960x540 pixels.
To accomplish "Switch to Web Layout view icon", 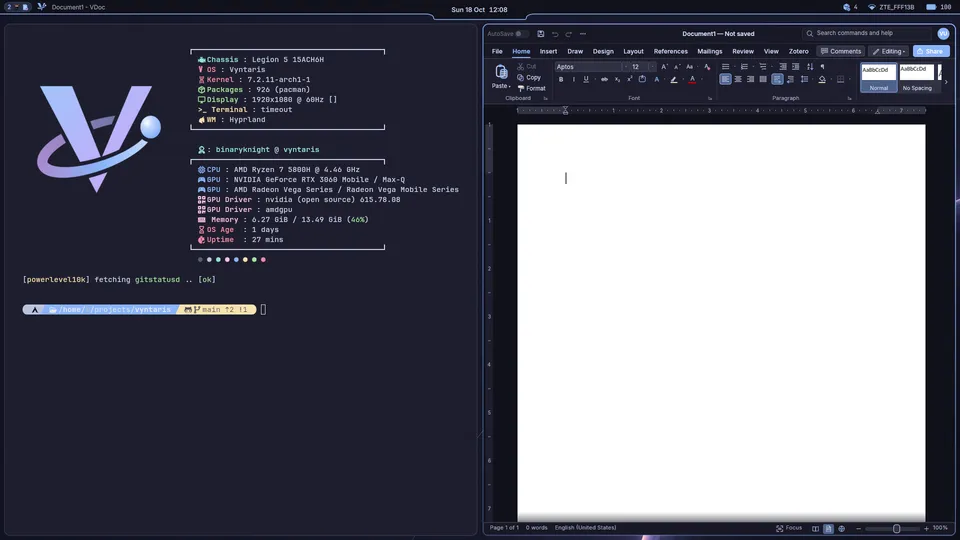I will 842,528.
